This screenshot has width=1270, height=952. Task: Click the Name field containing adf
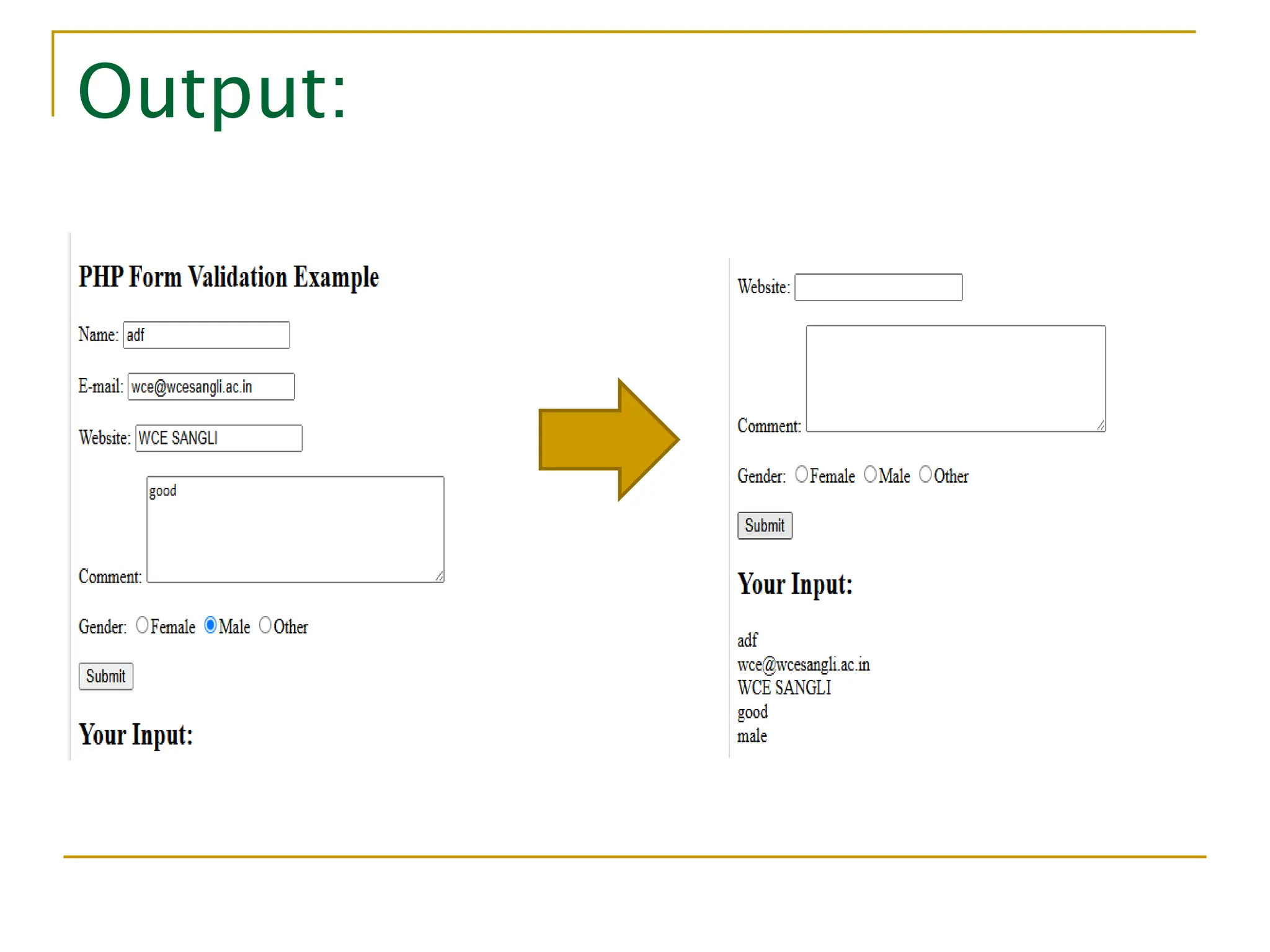[x=206, y=335]
